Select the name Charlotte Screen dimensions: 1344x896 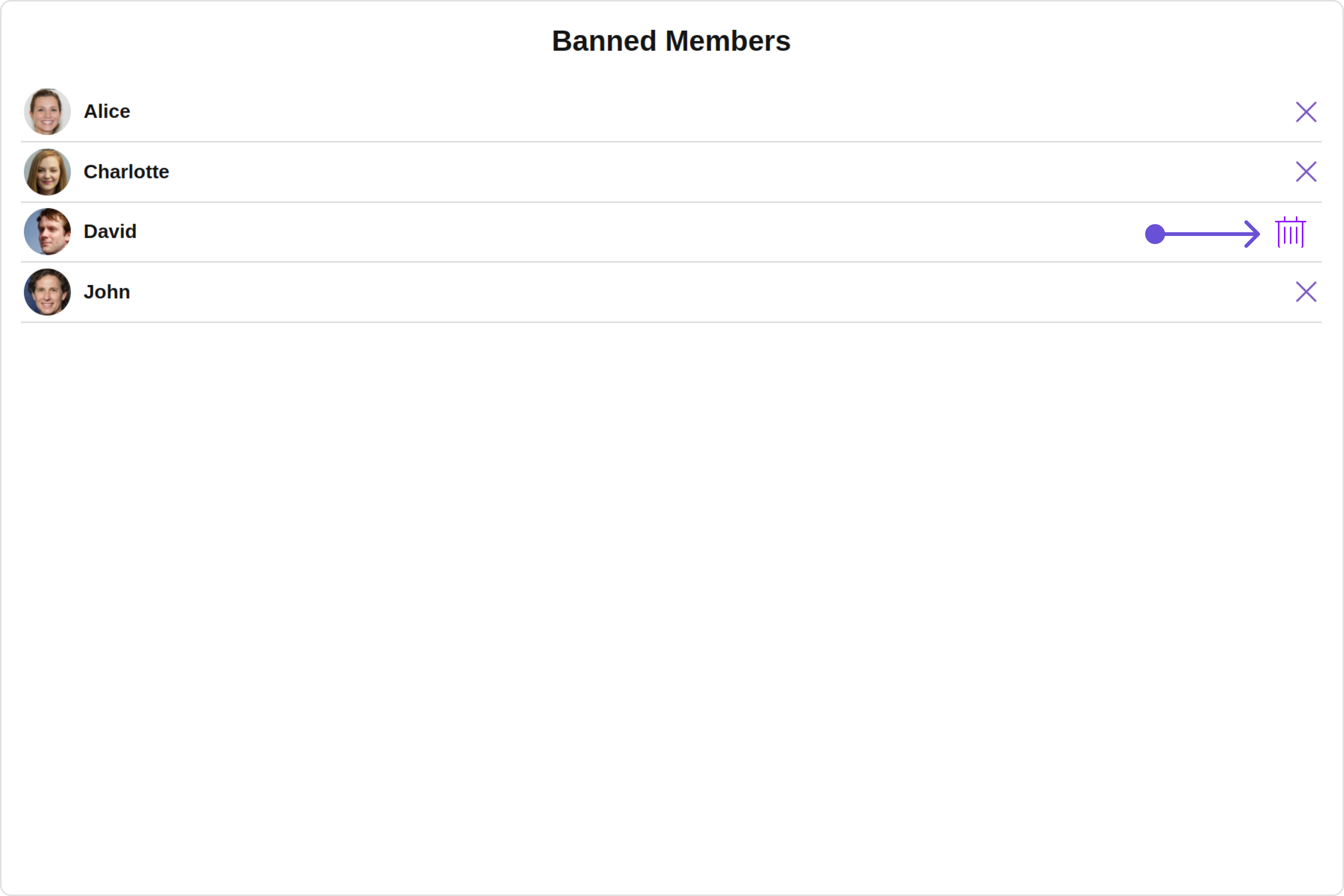126,171
